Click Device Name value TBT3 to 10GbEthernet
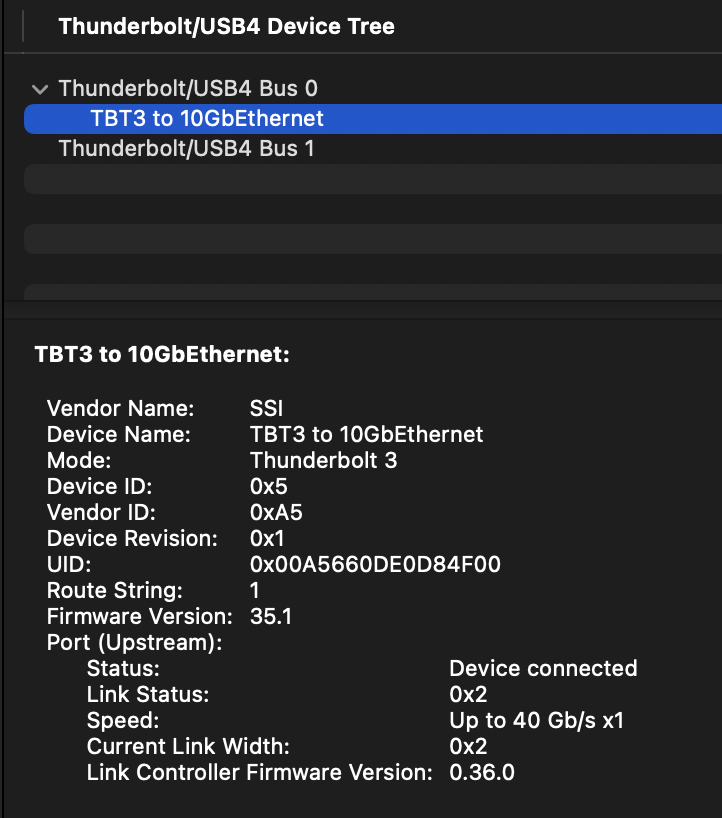 pos(366,435)
